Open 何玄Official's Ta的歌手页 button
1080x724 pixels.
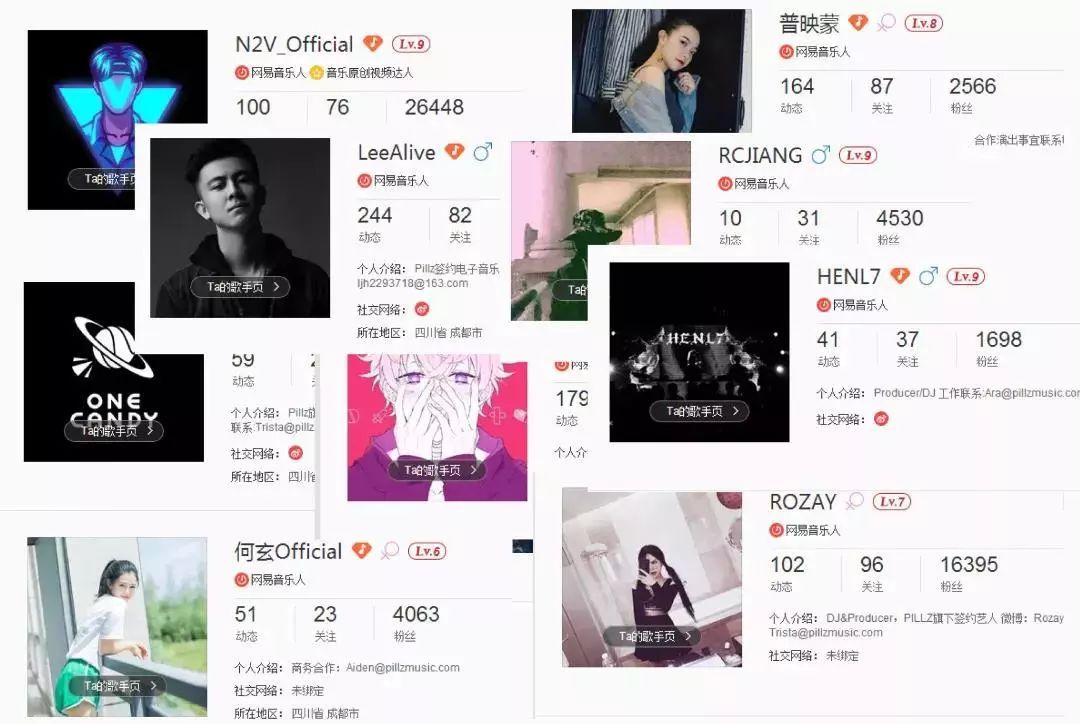coord(117,685)
